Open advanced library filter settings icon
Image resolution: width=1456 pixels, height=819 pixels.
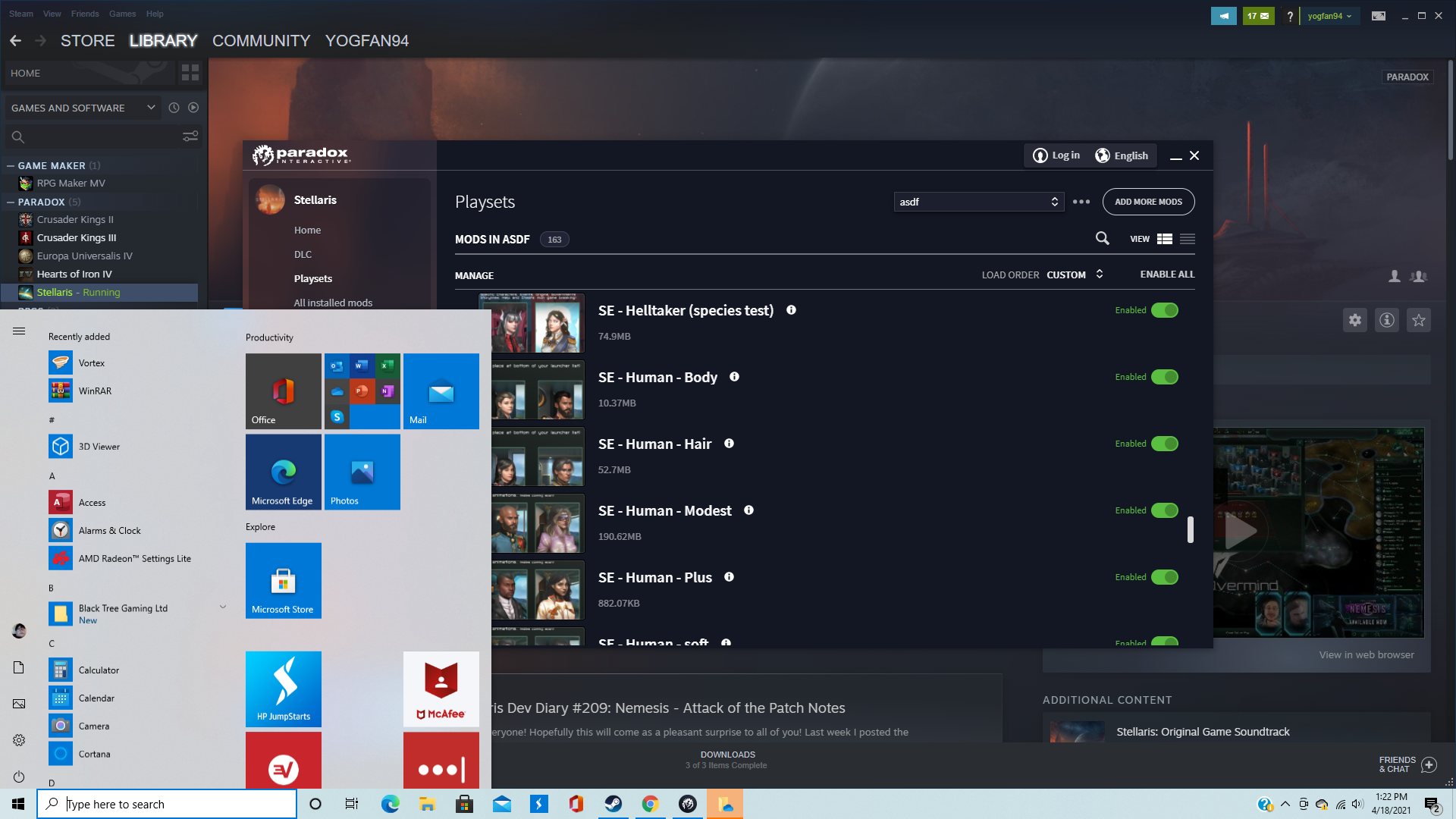[190, 136]
